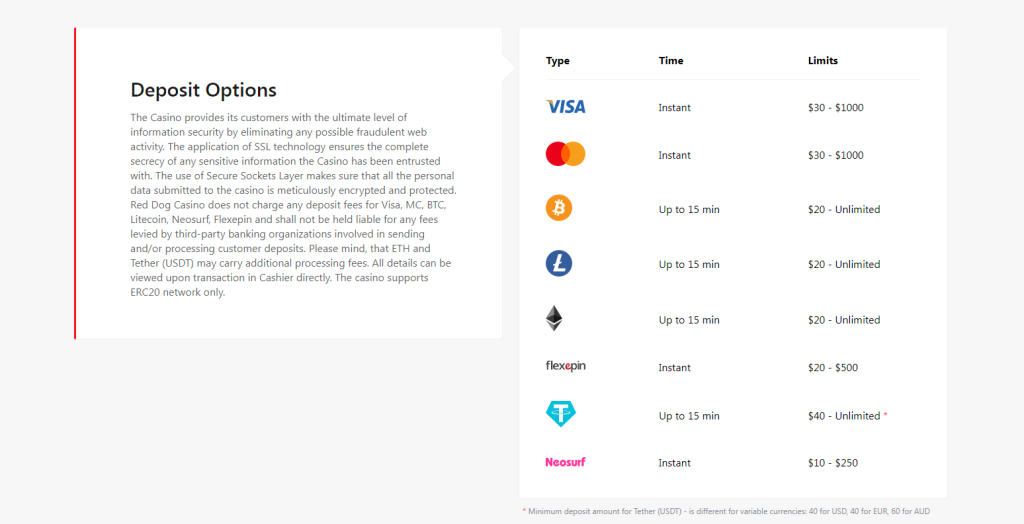The image size is (1024, 524).
Task: Click the Limits column header
Action: (x=823, y=61)
